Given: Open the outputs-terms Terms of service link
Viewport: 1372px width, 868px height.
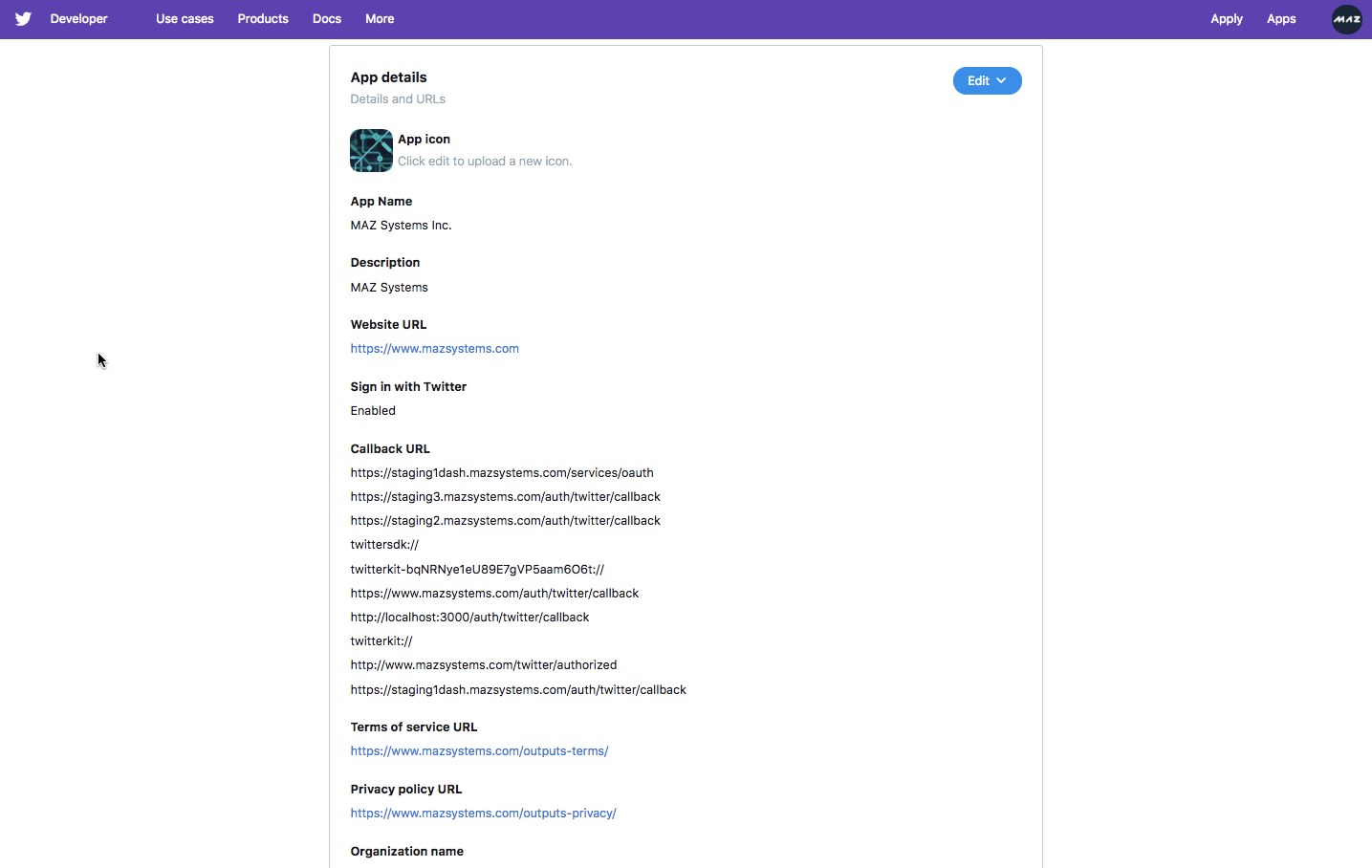Looking at the screenshot, I should [479, 751].
